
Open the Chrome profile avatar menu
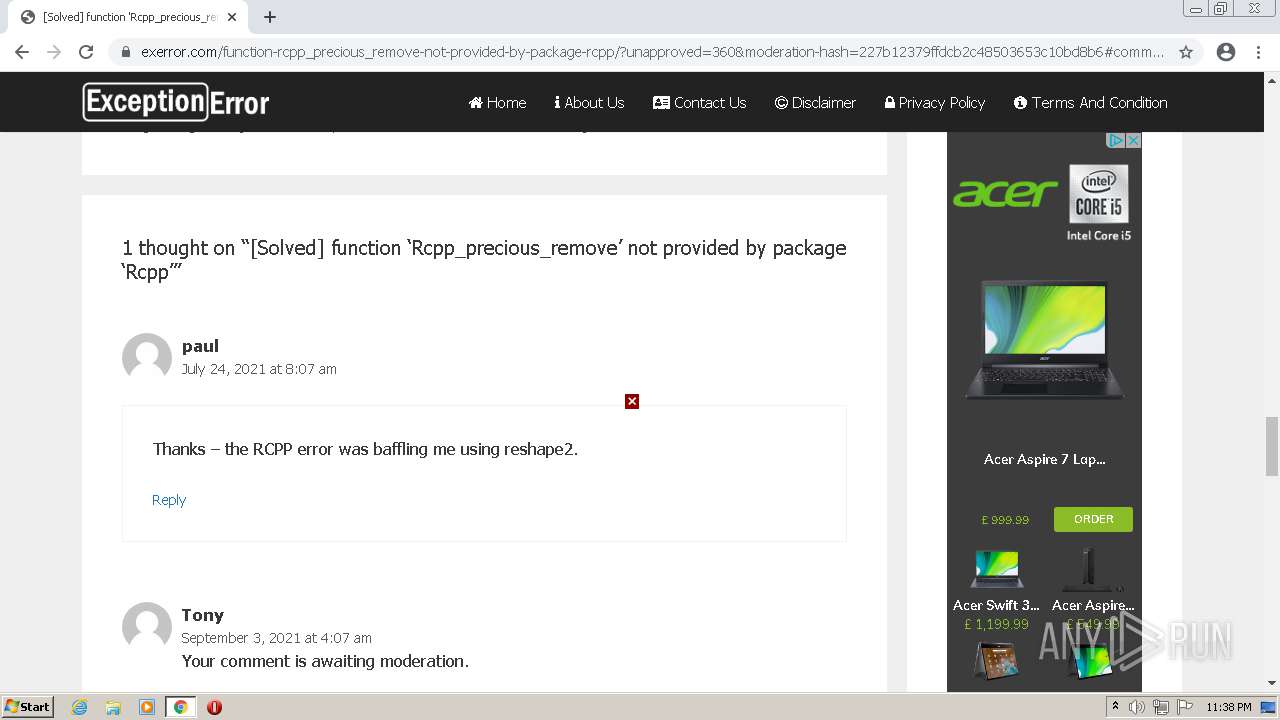click(1226, 52)
